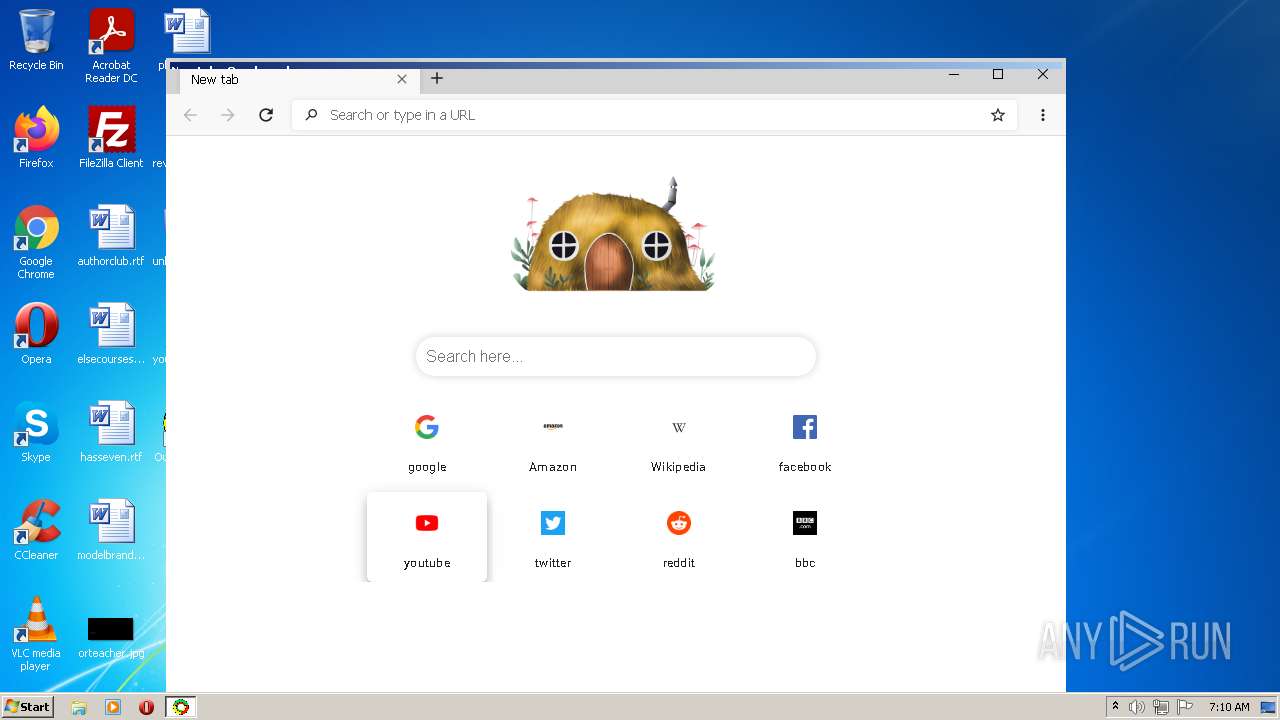The width and height of the screenshot is (1280, 720).
Task: Open the facebook shortcut tile
Action: click(805, 442)
